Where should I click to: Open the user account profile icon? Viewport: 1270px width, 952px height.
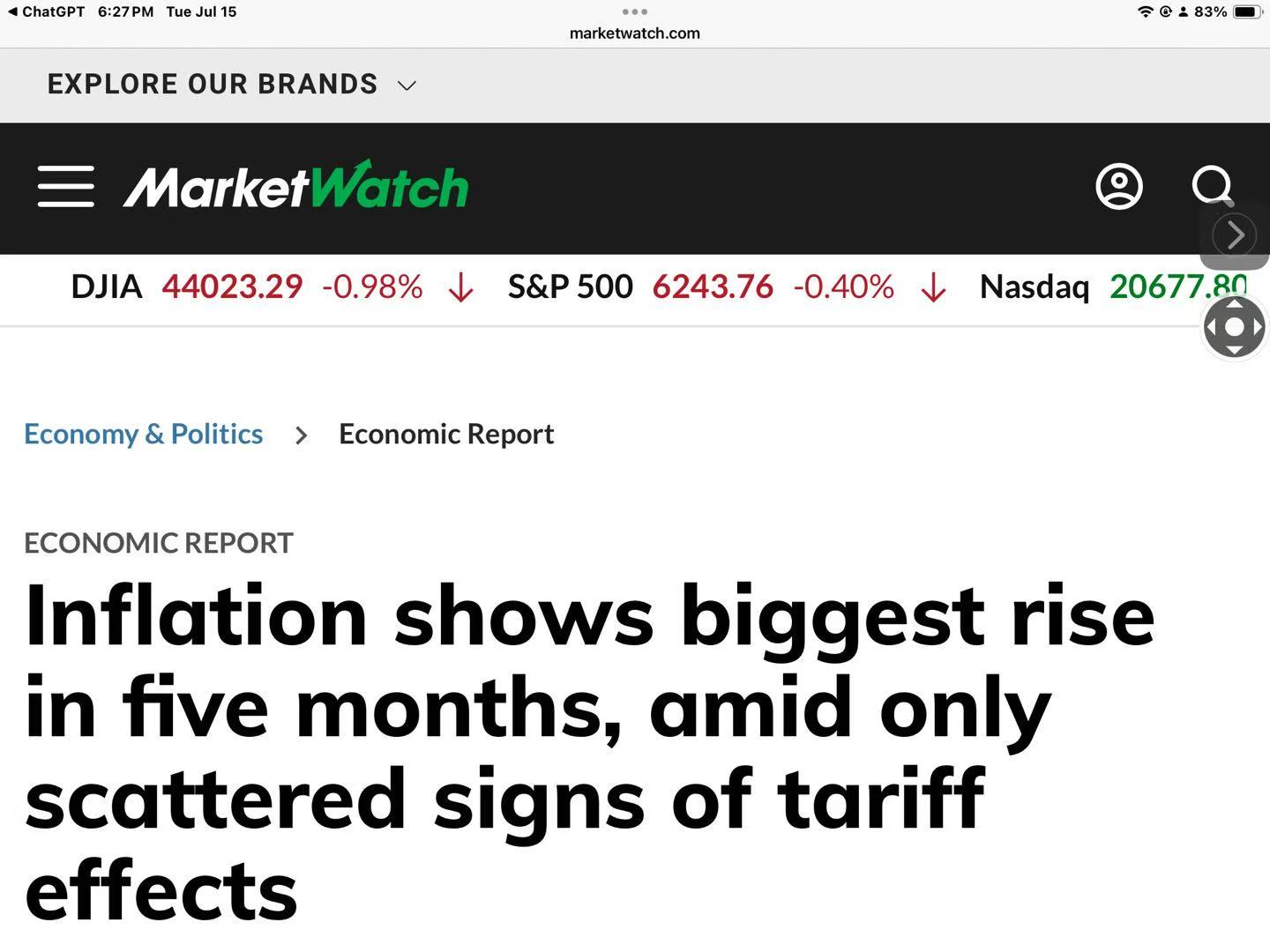pyautogui.click(x=1118, y=186)
